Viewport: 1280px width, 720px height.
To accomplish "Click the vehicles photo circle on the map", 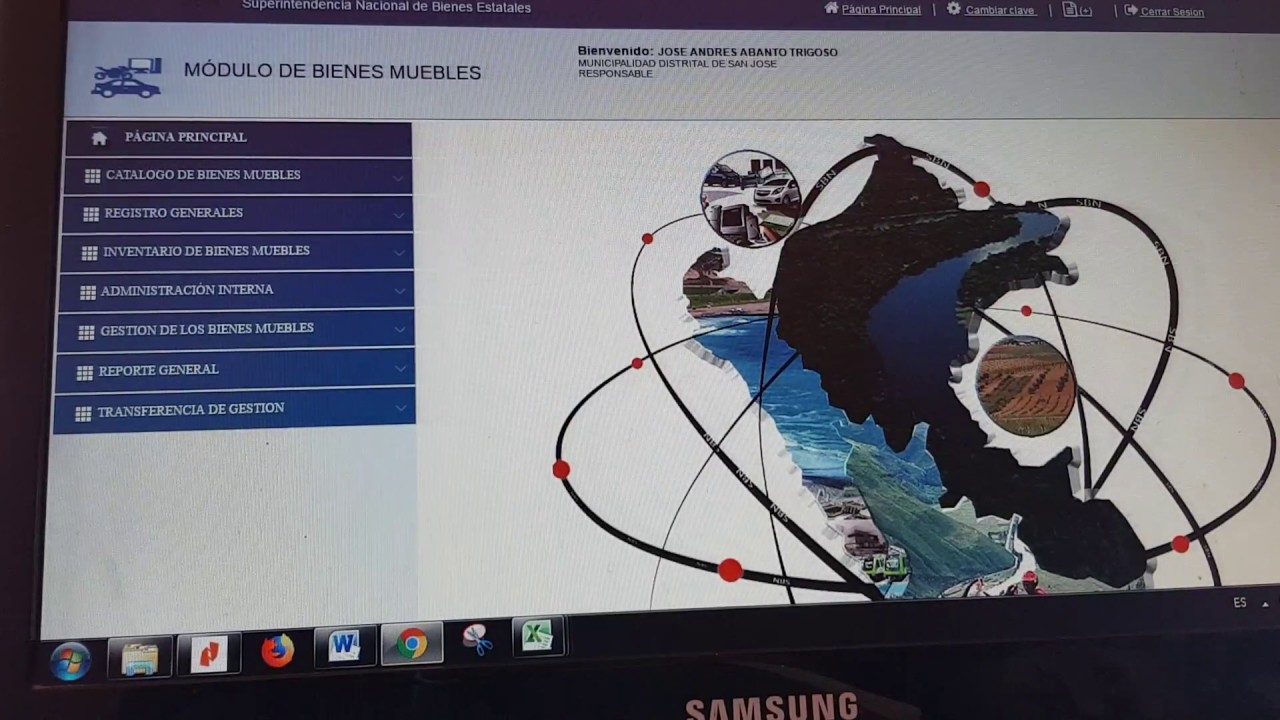I will click(x=750, y=199).
